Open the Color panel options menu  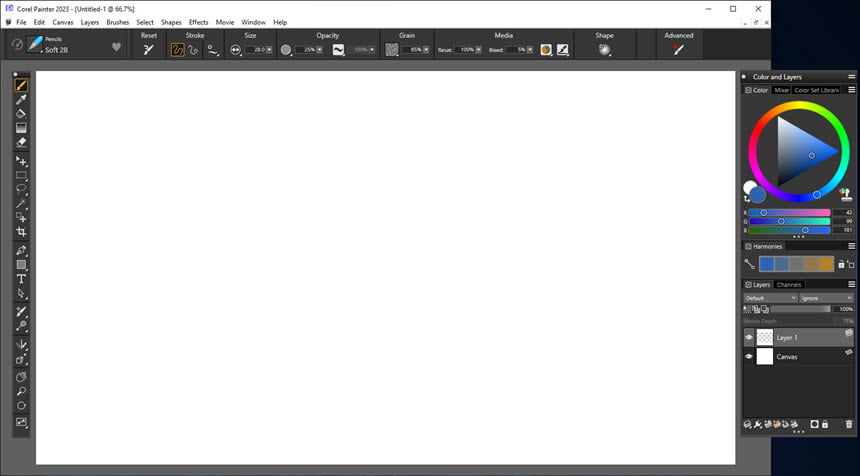pos(851,90)
